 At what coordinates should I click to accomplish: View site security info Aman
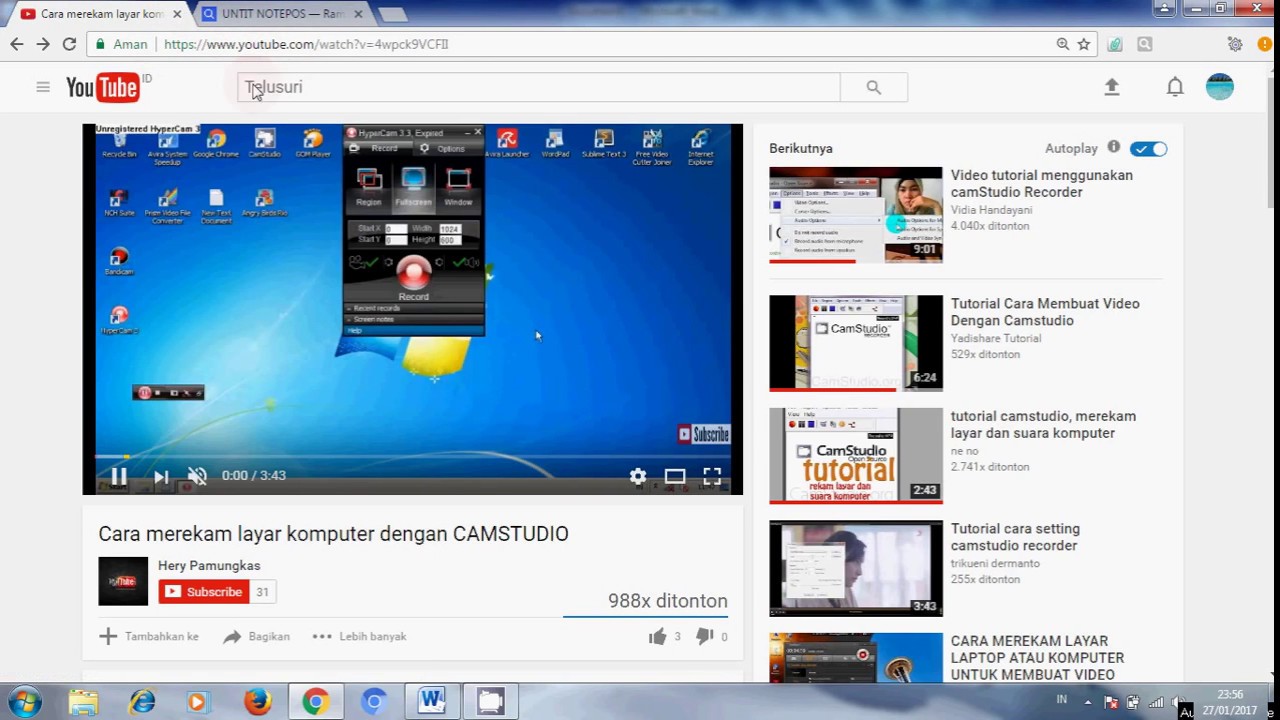click(x=121, y=44)
